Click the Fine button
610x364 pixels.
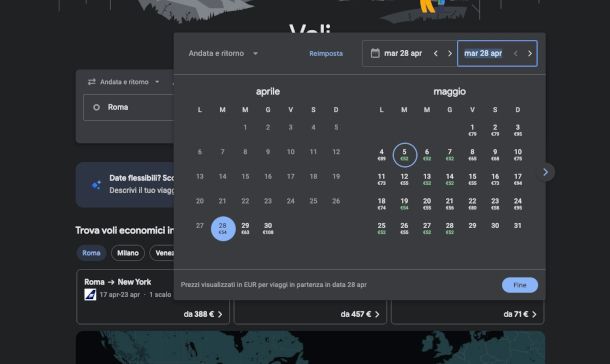click(x=520, y=285)
